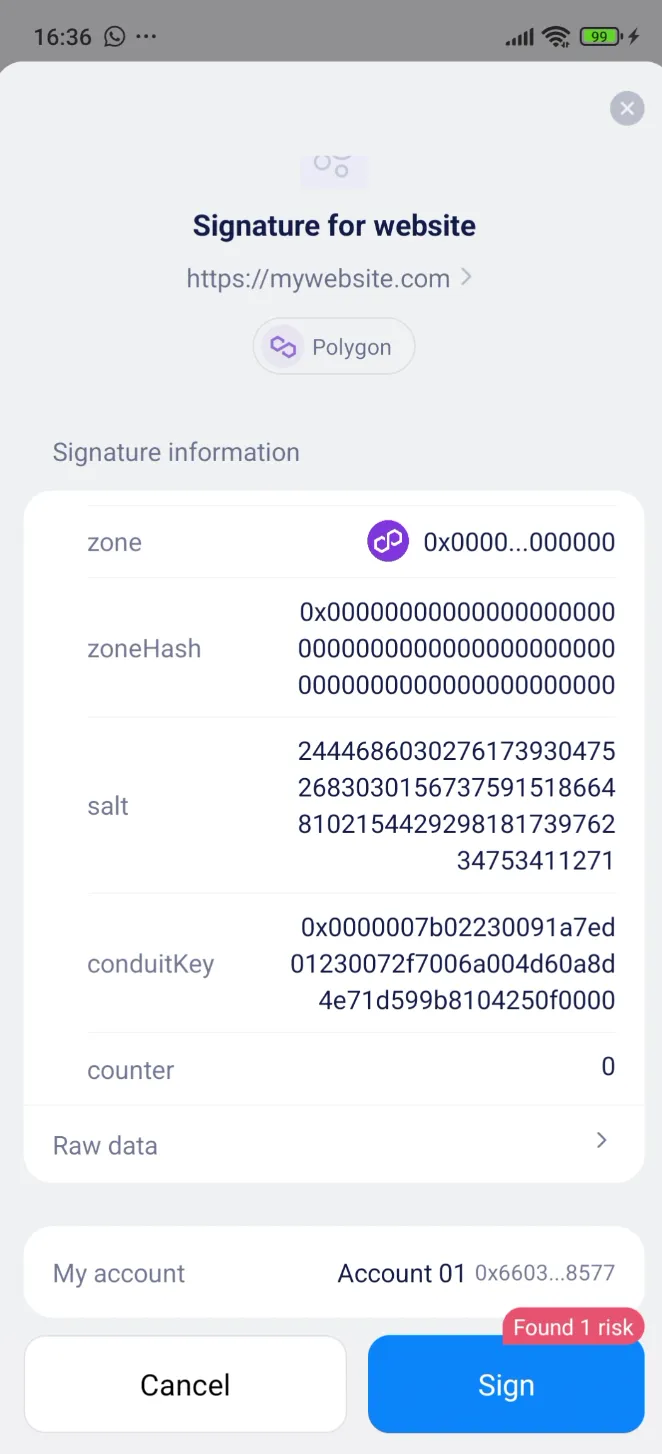This screenshot has height=1454, width=662.
Task: Open website details via the chevron after URL
Action: coord(466,278)
